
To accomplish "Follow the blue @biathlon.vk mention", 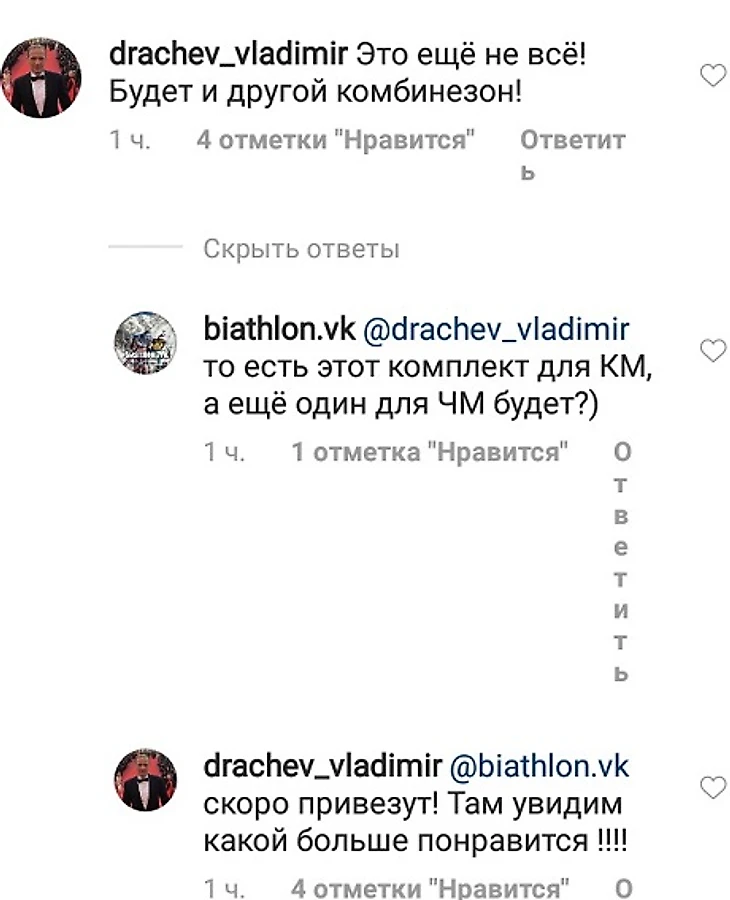I will pos(539,767).
